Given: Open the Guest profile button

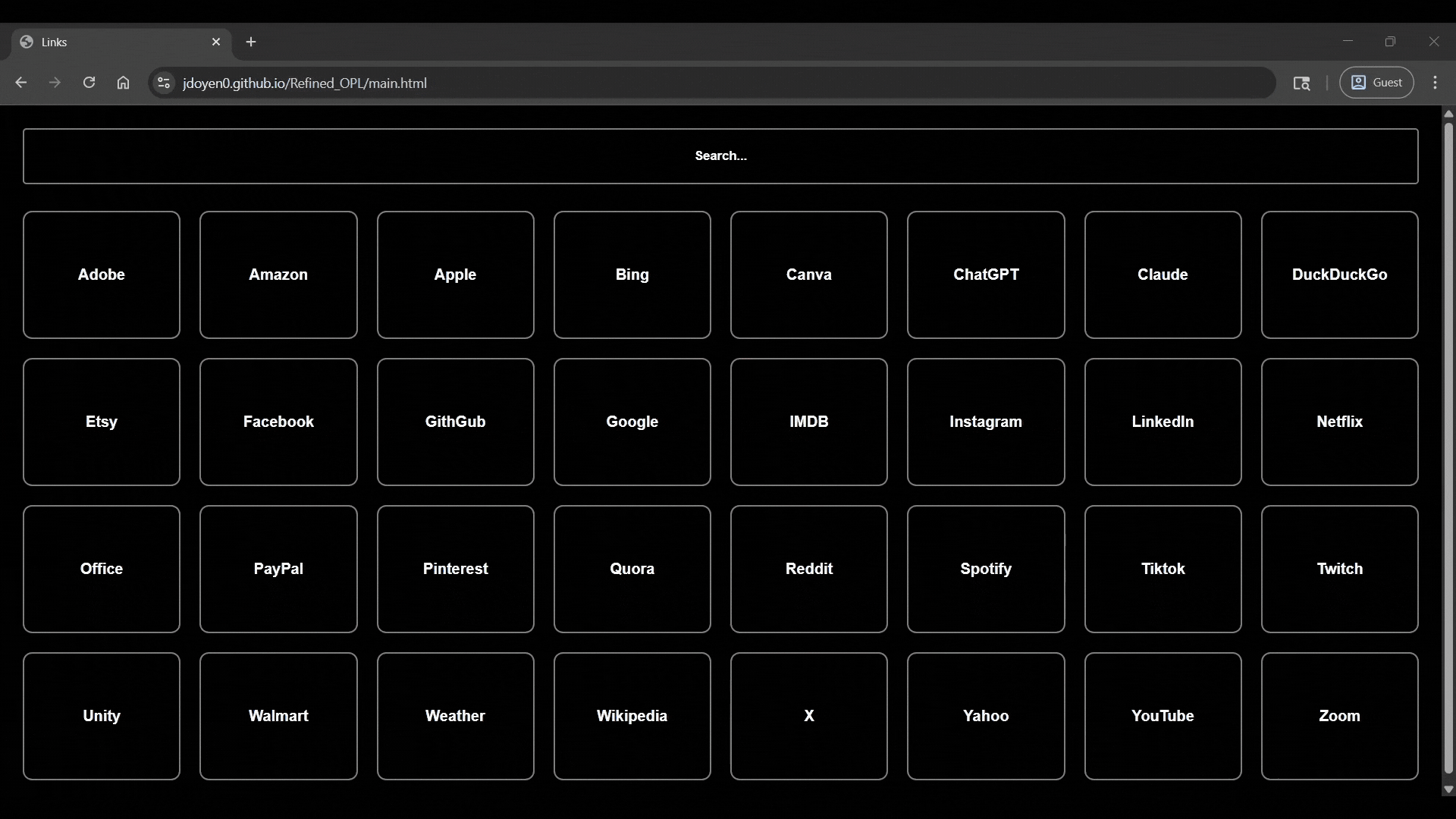Looking at the screenshot, I should point(1376,83).
